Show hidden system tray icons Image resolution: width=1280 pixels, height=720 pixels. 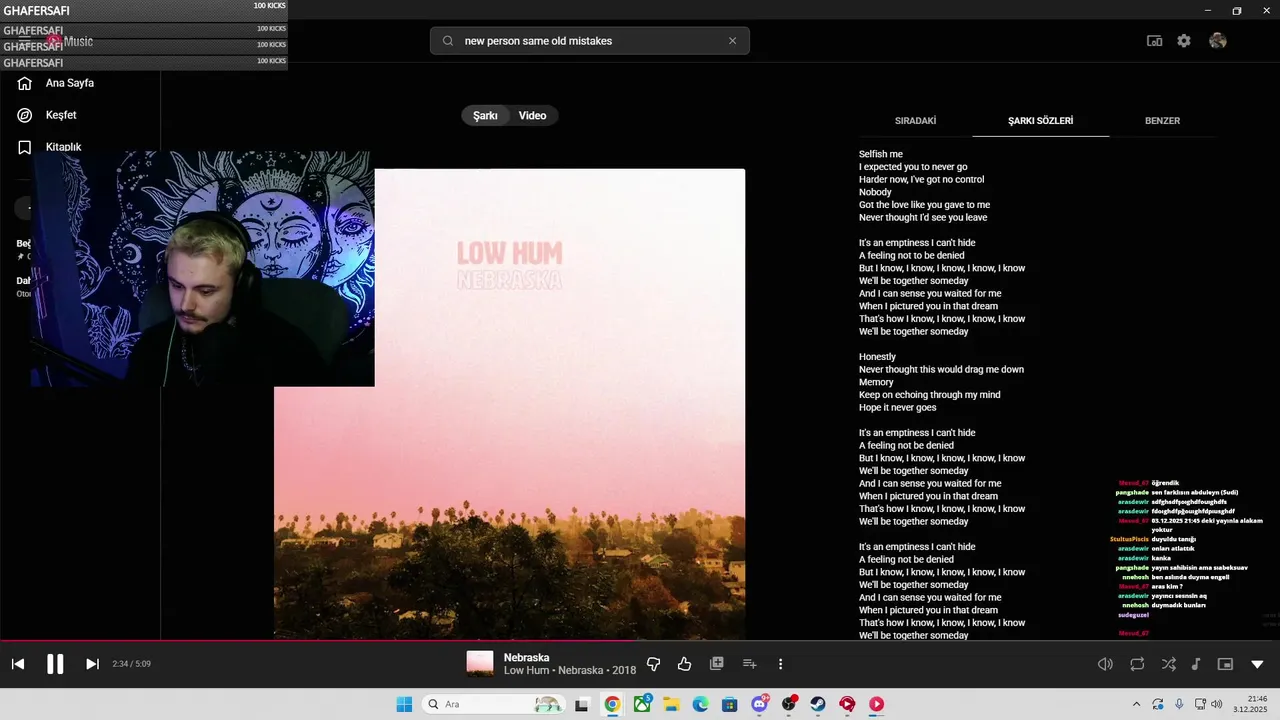pos(1135,704)
